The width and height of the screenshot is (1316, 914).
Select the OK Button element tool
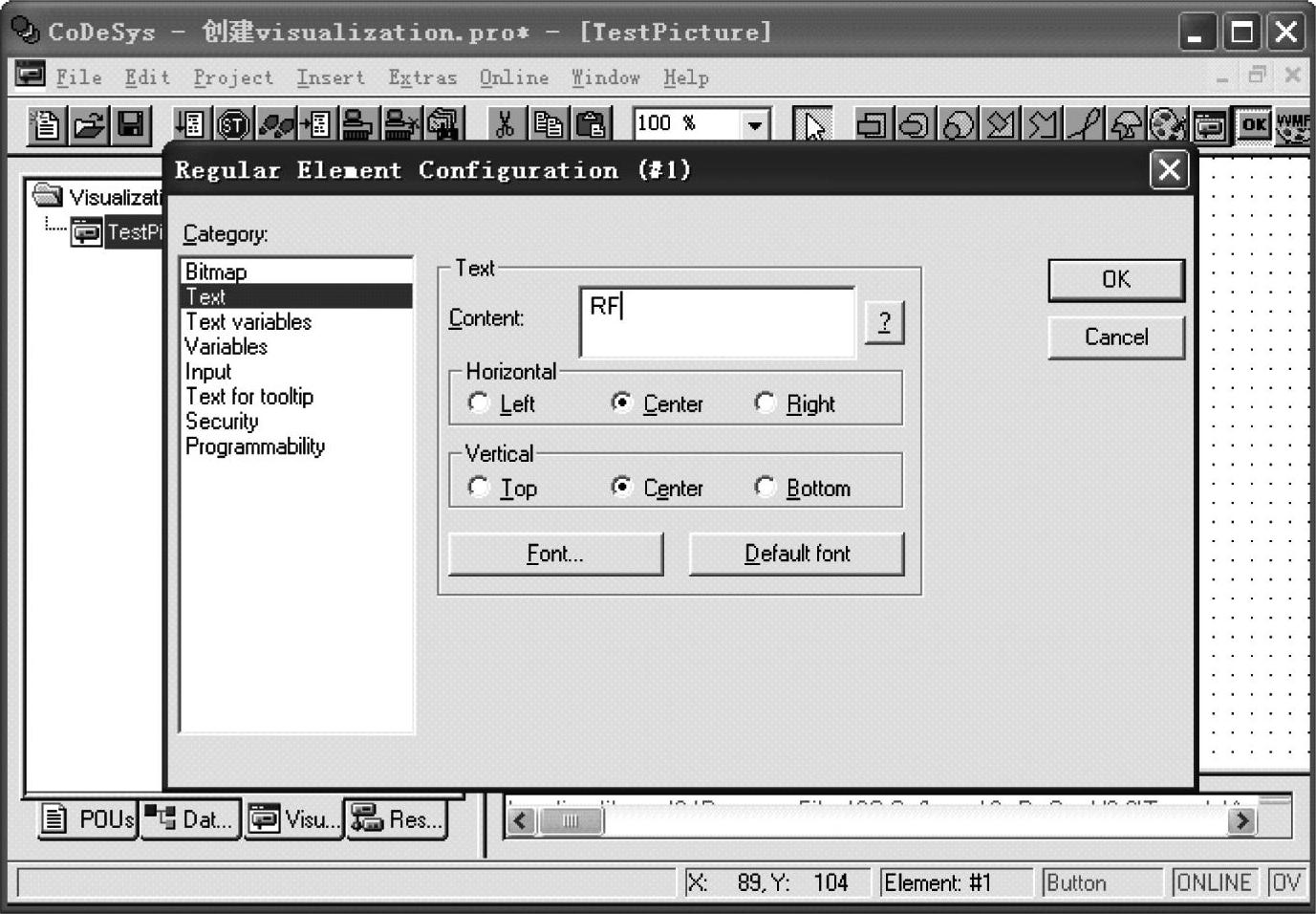[1253, 125]
